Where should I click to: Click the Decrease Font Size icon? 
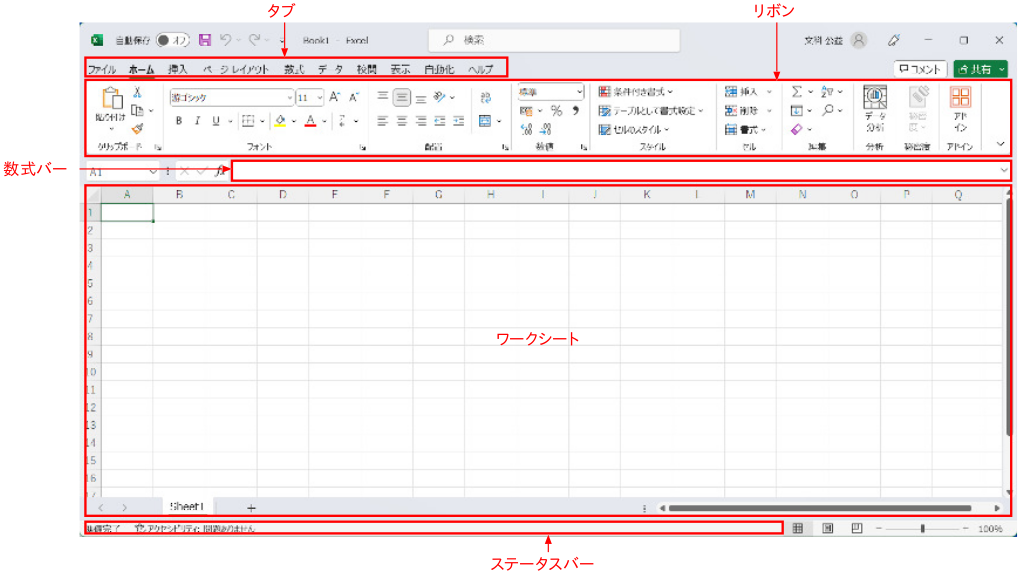pyautogui.click(x=354, y=97)
